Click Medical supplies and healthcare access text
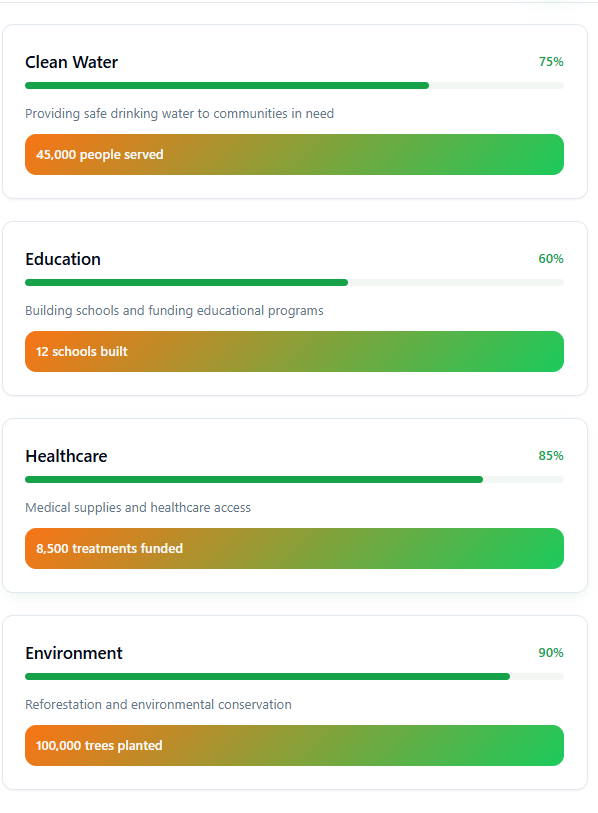This screenshot has height=813, width=598. [138, 508]
